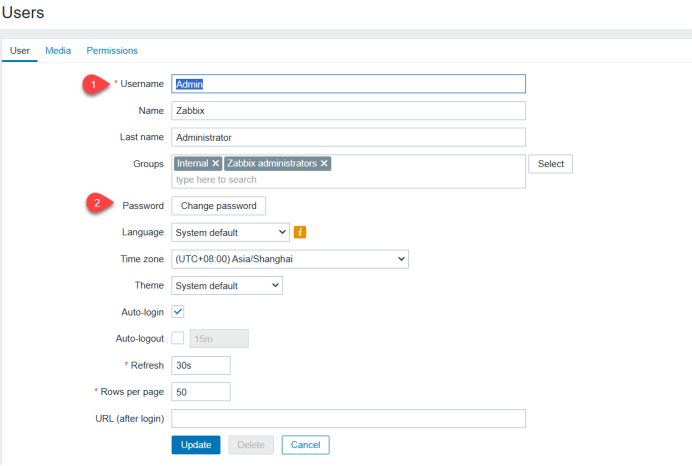Click the URL (after login) field

tap(348, 418)
